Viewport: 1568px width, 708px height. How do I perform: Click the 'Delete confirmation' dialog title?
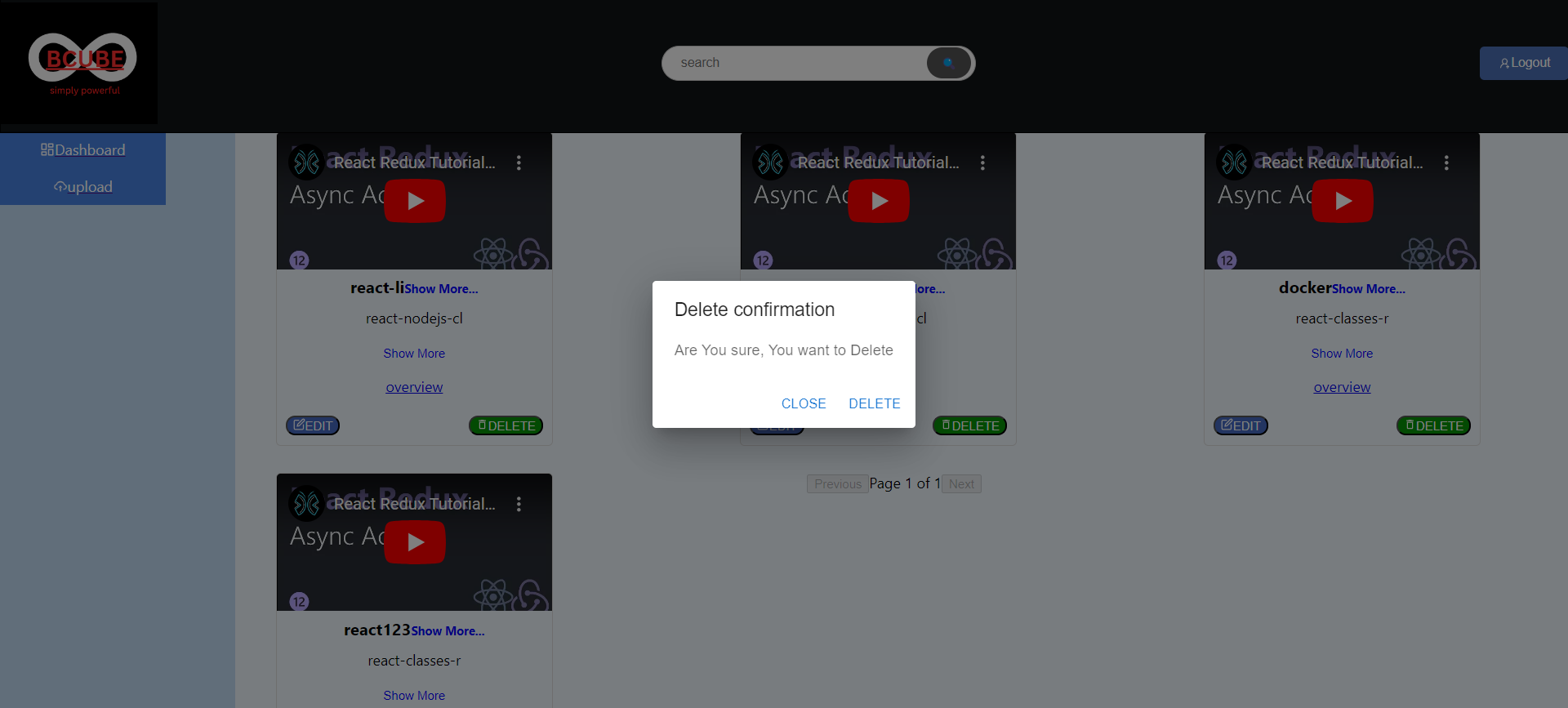tap(755, 309)
